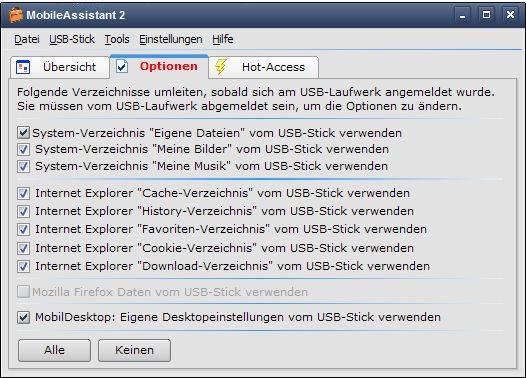Click the MobileAssistant briefcase icon in title bar
526x378 pixels.
click(15, 15)
